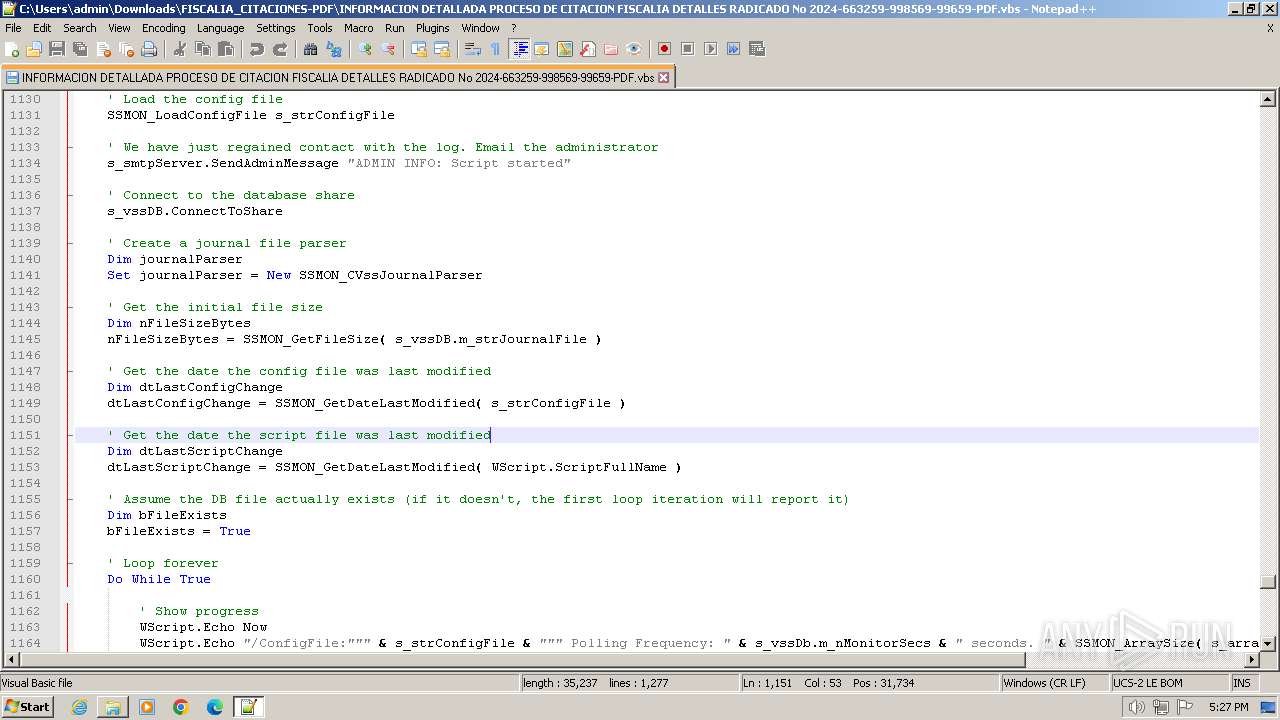This screenshot has width=1280, height=720.
Task: Open the Replace toolbar icon
Action: [334, 49]
